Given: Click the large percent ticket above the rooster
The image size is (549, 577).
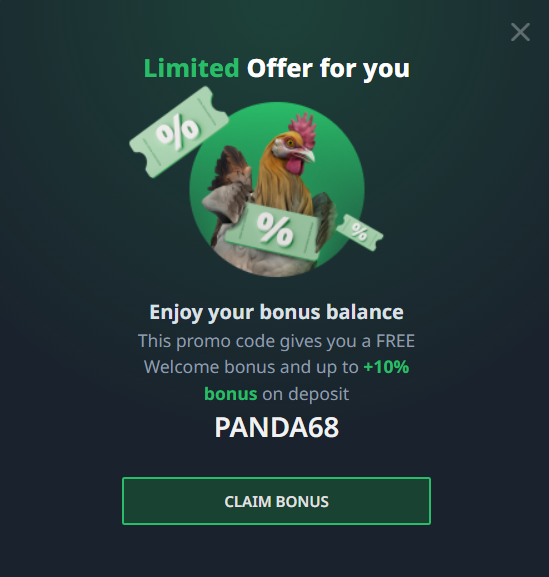Looking at the screenshot, I should pyautogui.click(x=179, y=132).
